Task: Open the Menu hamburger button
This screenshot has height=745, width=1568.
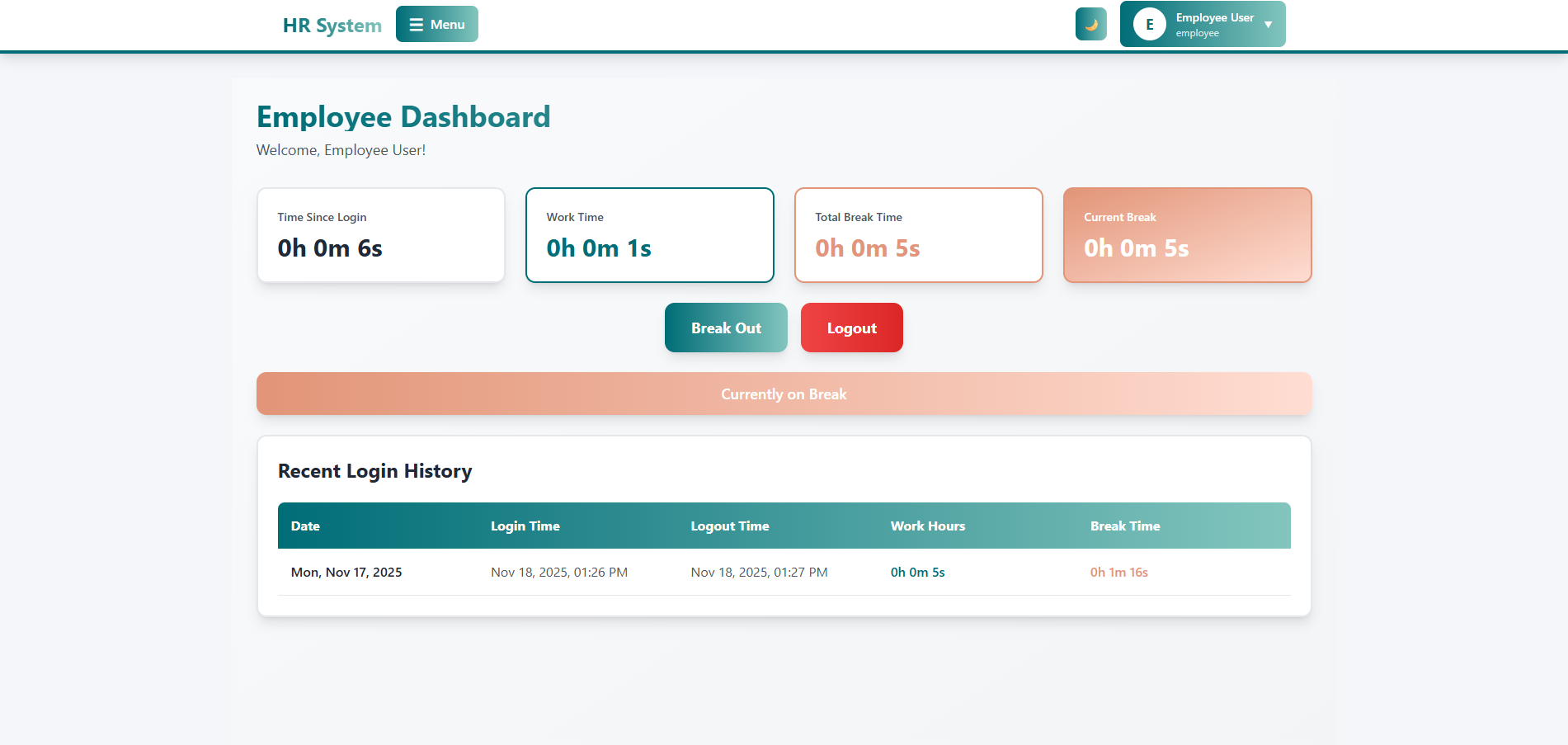Action: tap(437, 24)
